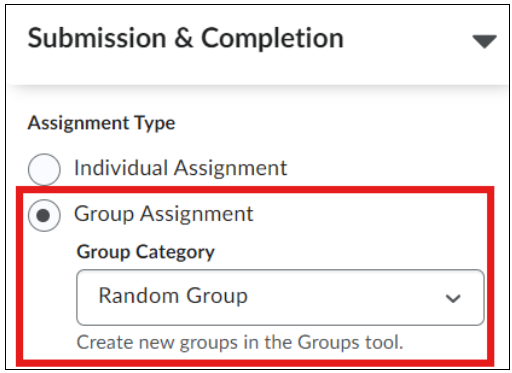Toggle the Submission & Completion panel arrow
Screen dimensions: 512x373
pyautogui.click(x=484, y=42)
